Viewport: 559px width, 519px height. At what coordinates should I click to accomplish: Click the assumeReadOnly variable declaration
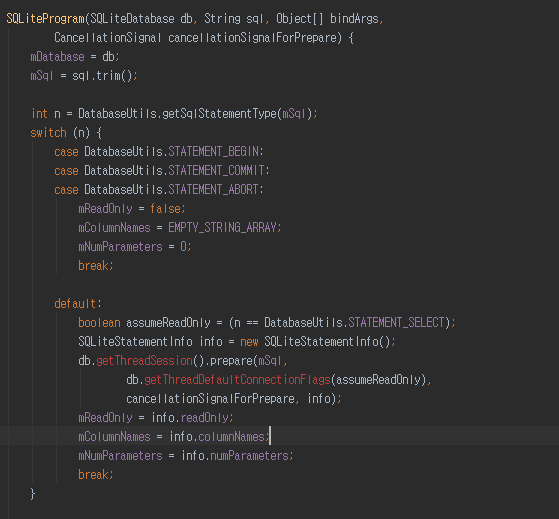pyautogui.click(x=168, y=322)
